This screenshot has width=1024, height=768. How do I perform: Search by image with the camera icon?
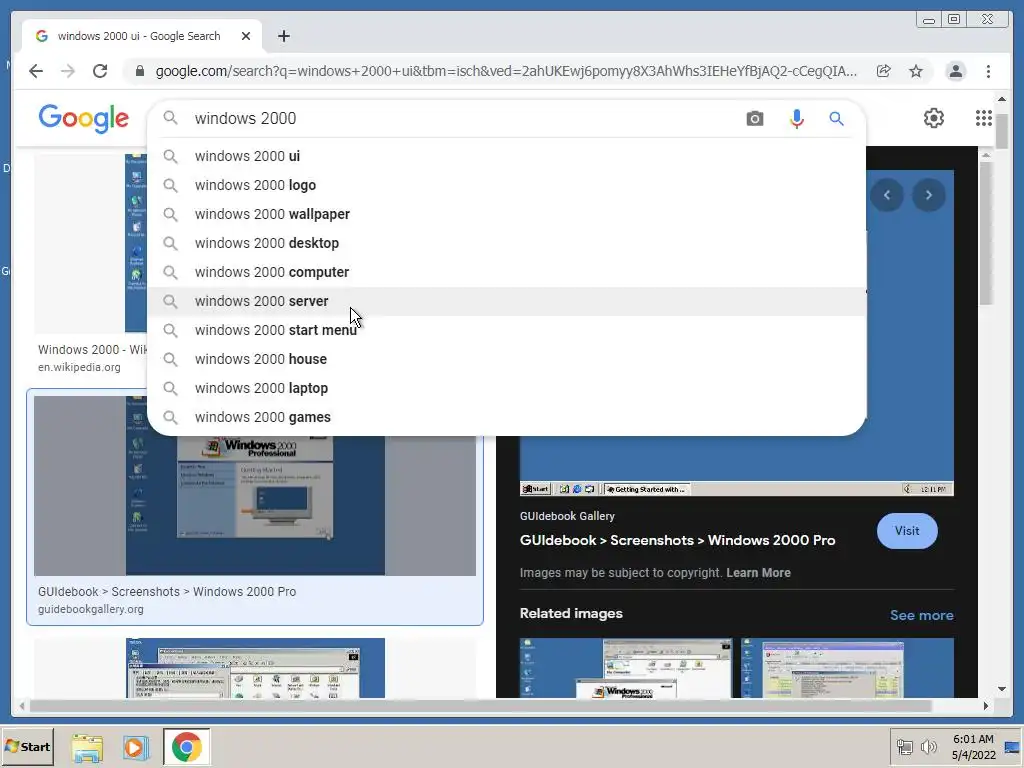click(754, 118)
